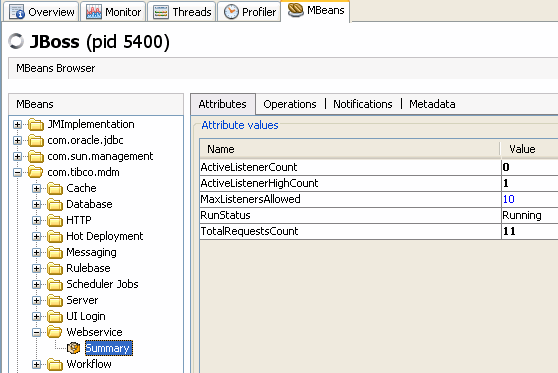Expand the Scheduler Jobs node
Image resolution: width=558 pixels, height=373 pixels.
pos(36,284)
